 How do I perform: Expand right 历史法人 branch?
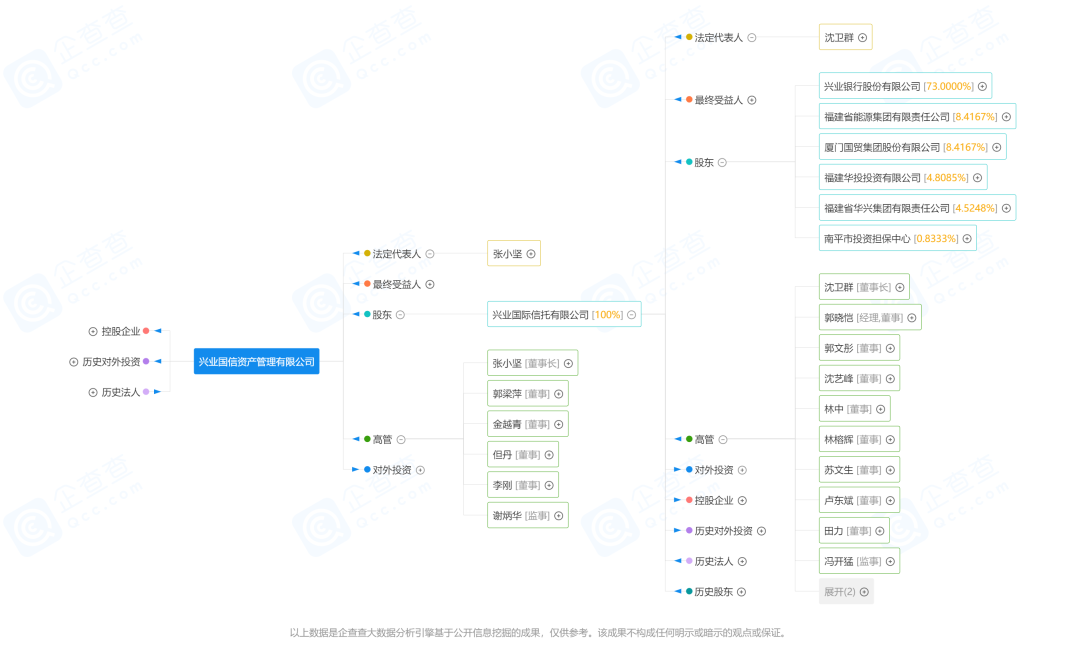[742, 562]
